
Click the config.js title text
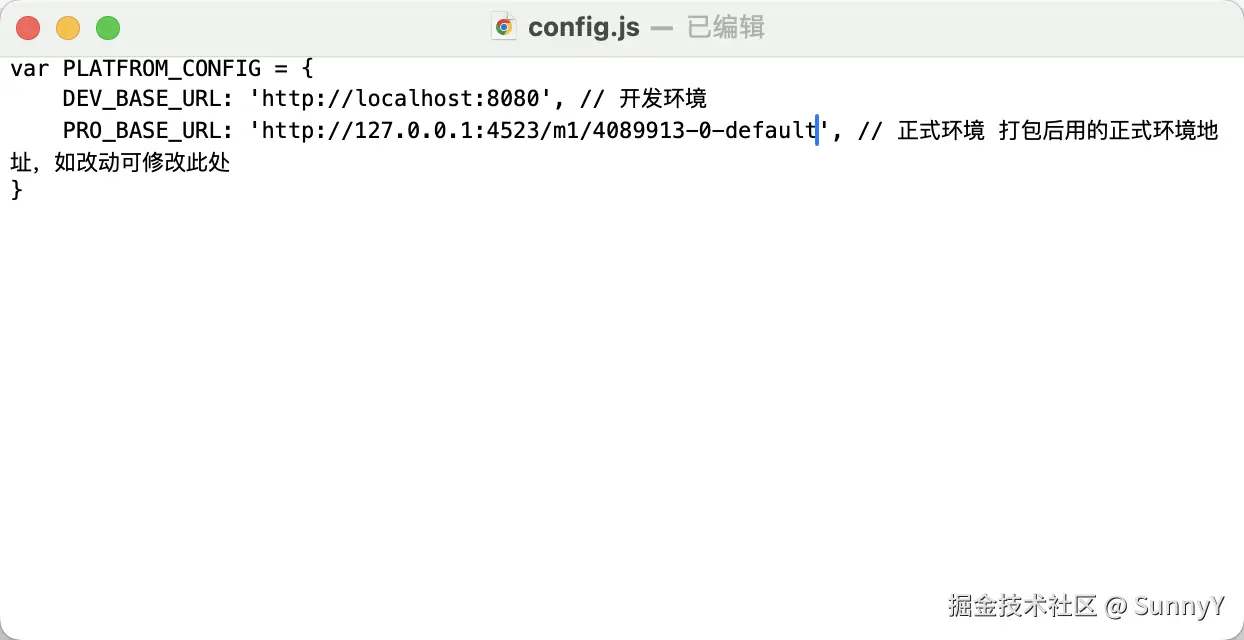(x=583, y=27)
